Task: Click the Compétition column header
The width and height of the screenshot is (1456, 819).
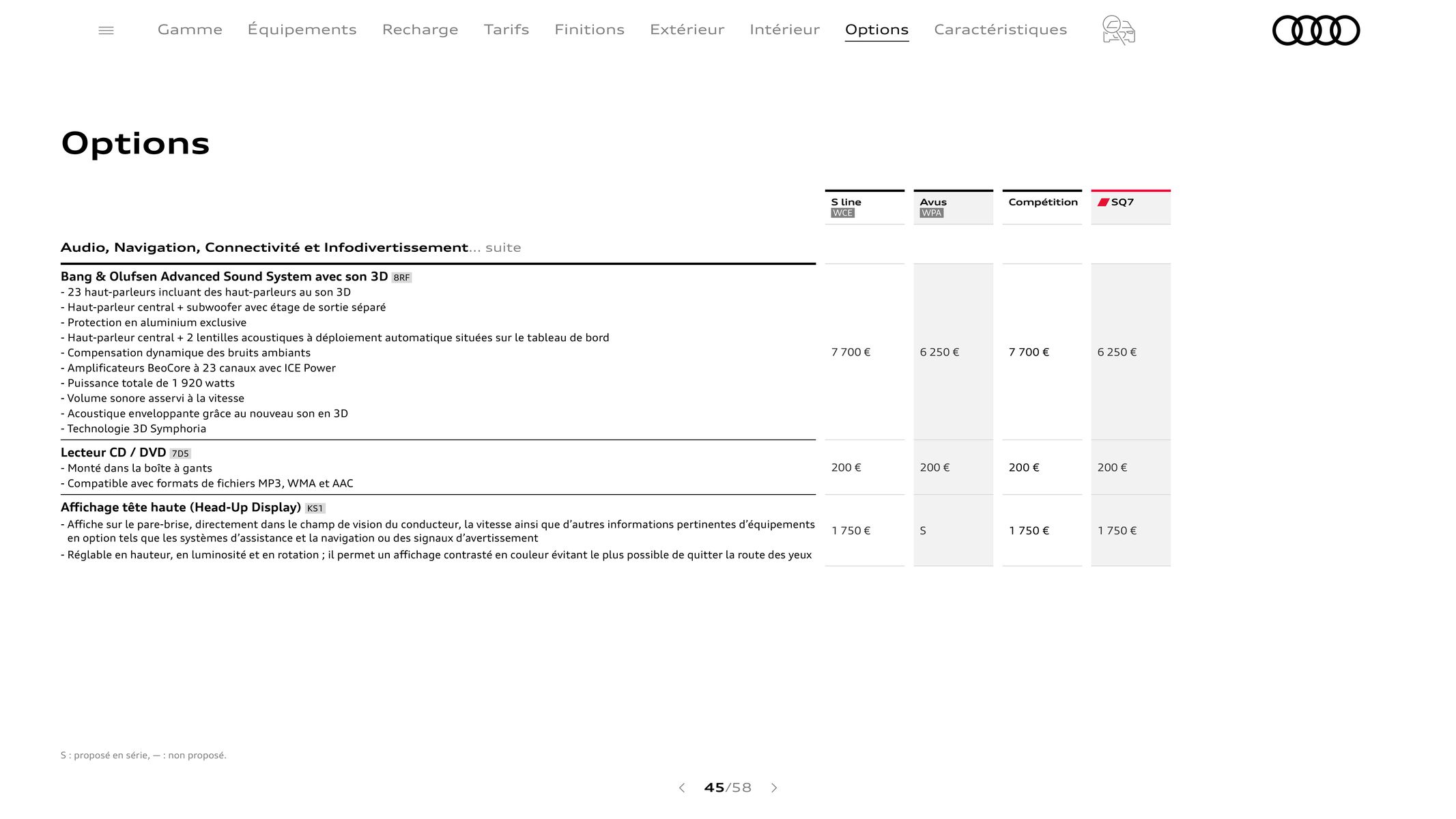Action: click(1042, 207)
